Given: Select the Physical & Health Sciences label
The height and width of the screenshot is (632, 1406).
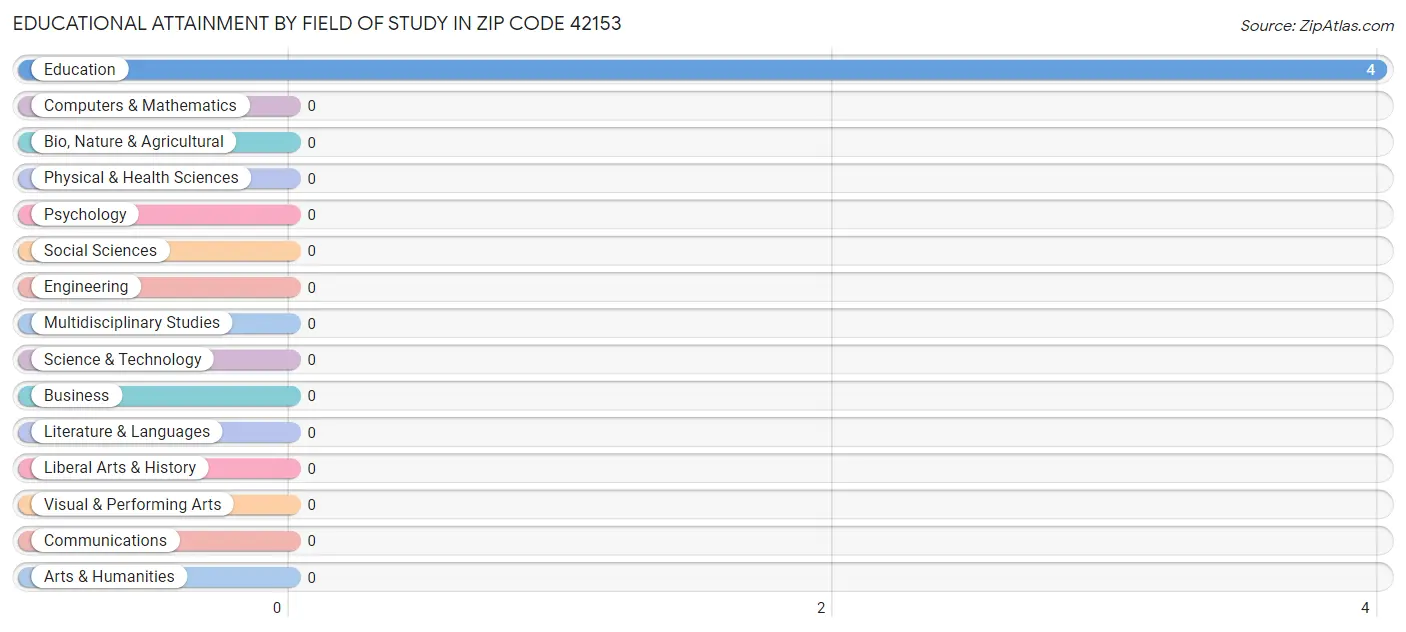Looking at the screenshot, I should pyautogui.click(x=141, y=178).
